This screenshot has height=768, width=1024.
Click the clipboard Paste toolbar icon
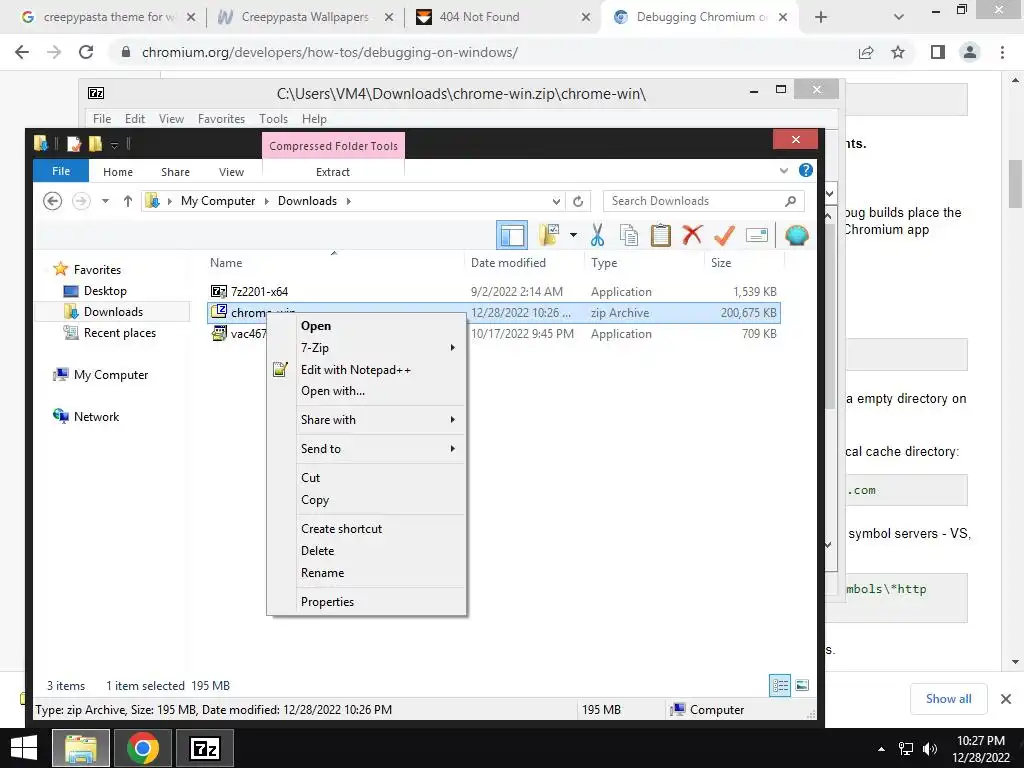(x=660, y=235)
